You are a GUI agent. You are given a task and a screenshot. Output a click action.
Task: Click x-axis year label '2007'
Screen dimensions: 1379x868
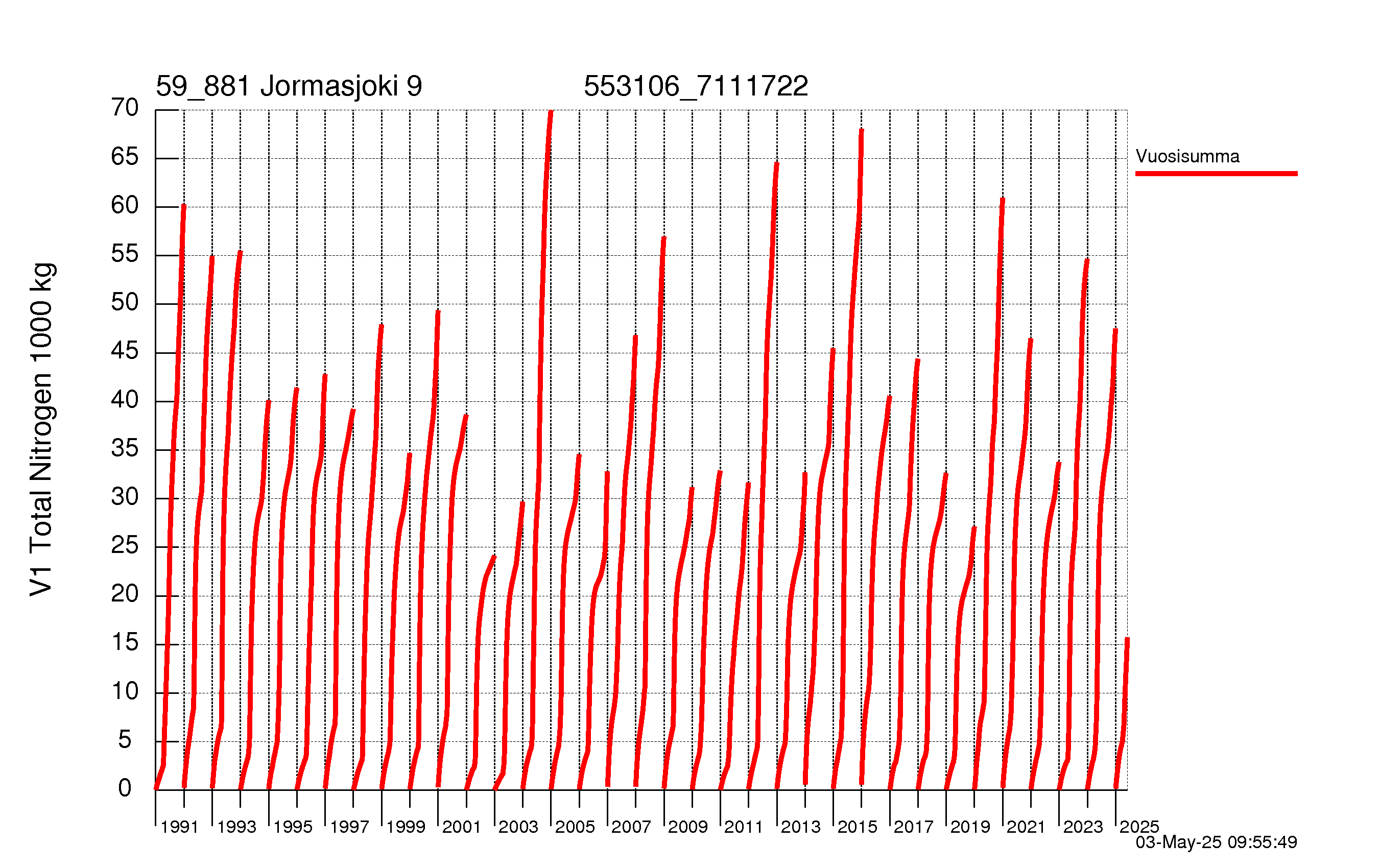tap(631, 827)
